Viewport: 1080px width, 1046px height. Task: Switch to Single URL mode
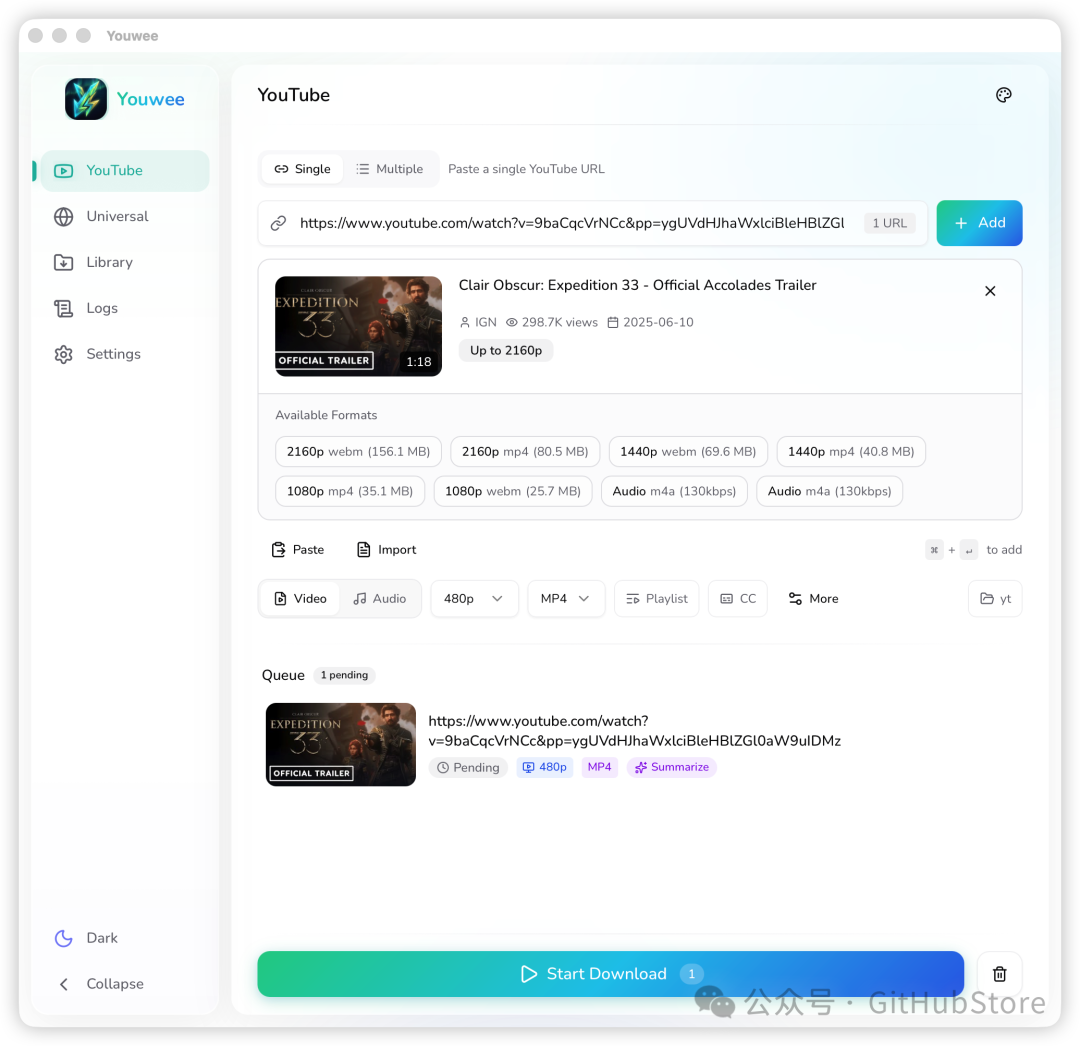302,169
